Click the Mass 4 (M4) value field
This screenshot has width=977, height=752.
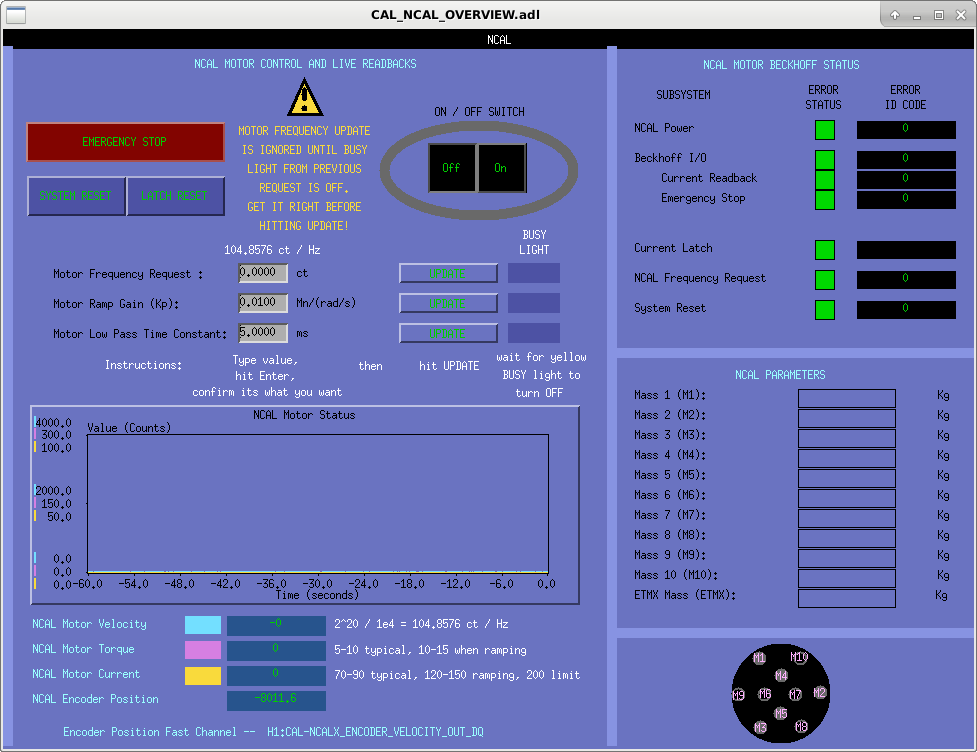[847, 458]
